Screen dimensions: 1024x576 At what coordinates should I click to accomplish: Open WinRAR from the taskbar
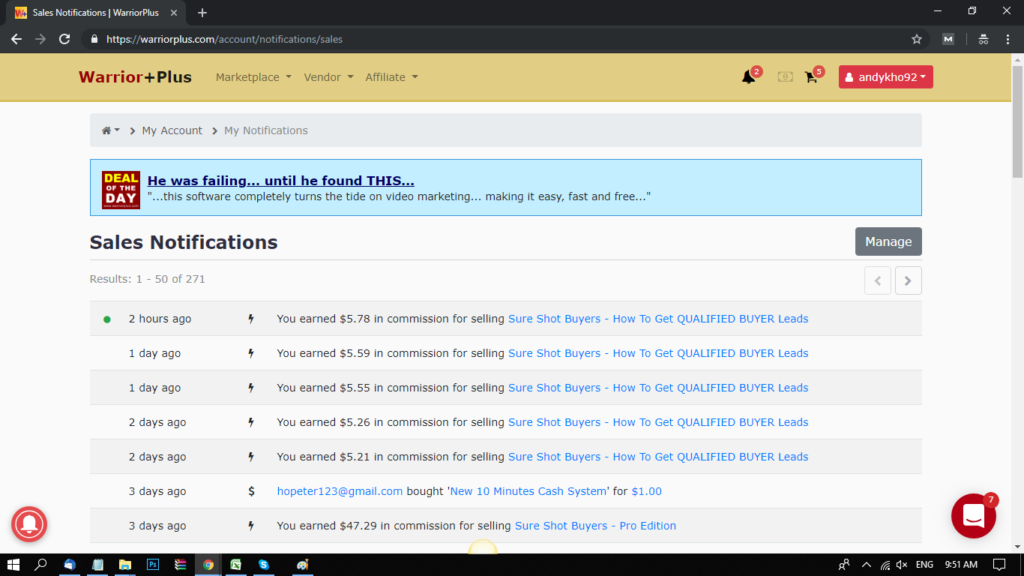180,565
